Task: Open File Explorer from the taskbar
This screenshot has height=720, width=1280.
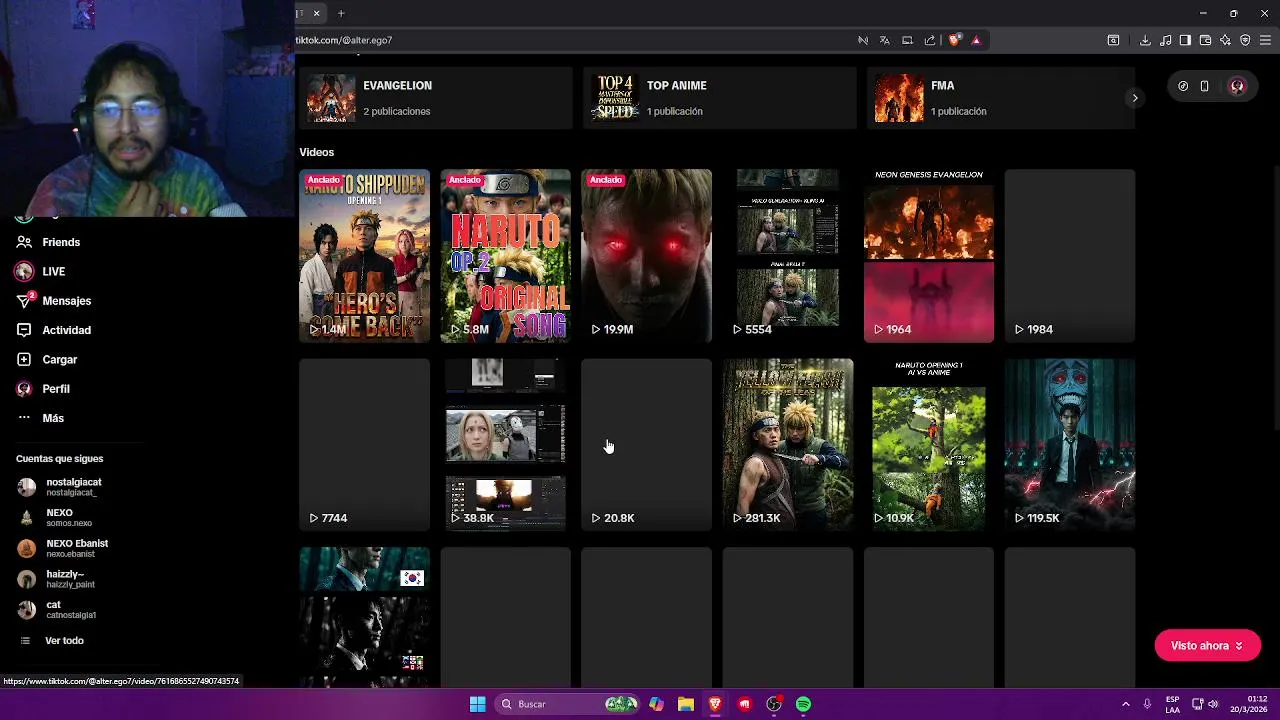Action: (686, 704)
